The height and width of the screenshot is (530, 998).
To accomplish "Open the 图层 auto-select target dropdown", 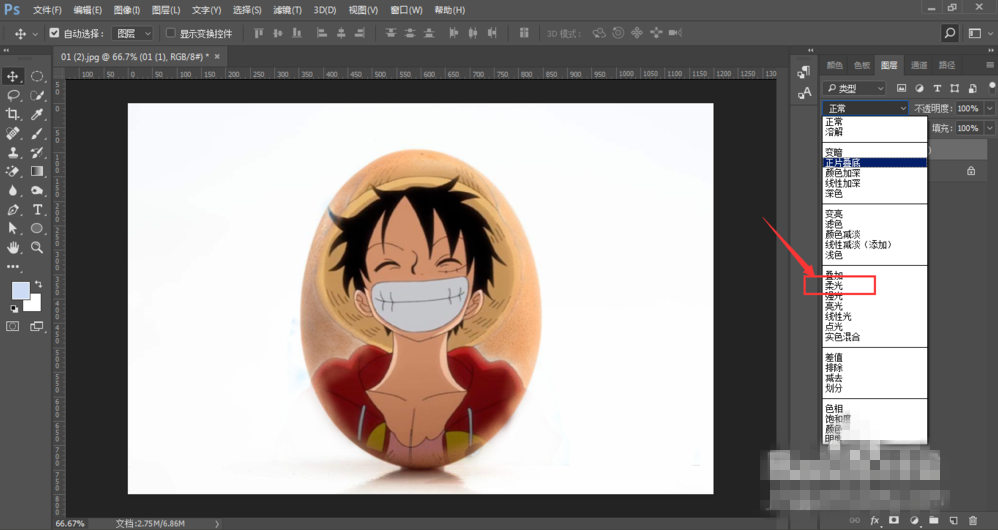I will (x=133, y=33).
